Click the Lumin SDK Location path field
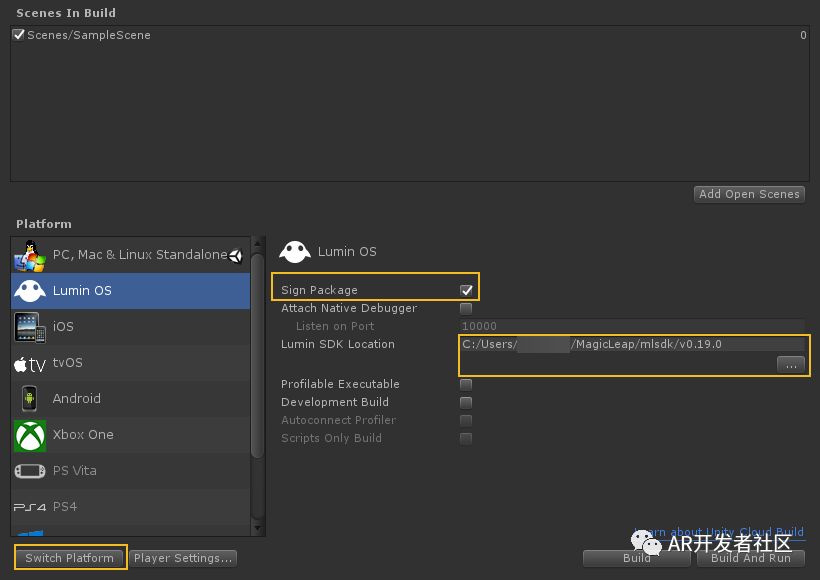This screenshot has height=580, width=820. coord(633,344)
